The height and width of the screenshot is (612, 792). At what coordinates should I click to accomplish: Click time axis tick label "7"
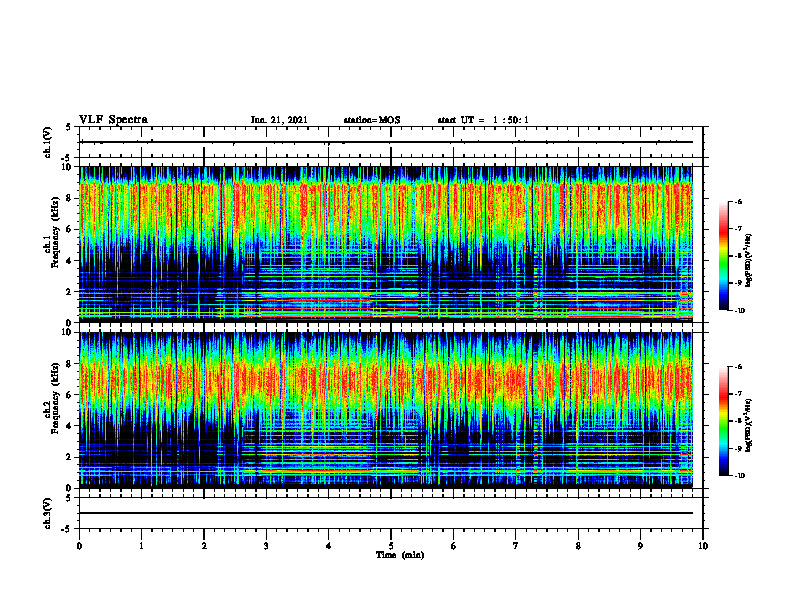516,546
